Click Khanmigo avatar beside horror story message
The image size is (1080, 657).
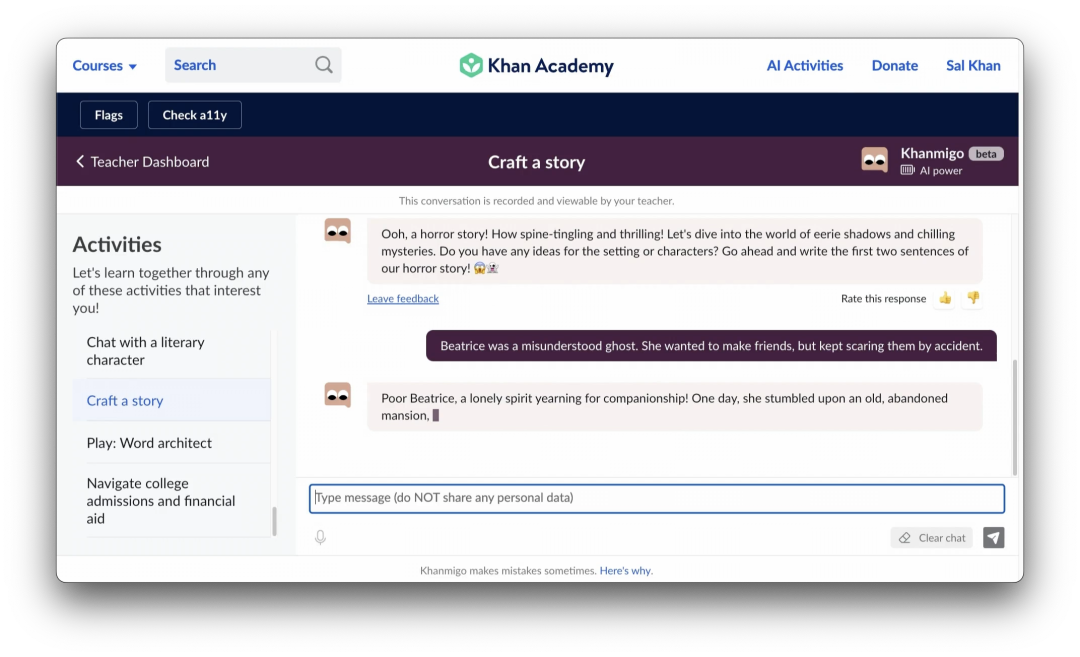tap(338, 231)
